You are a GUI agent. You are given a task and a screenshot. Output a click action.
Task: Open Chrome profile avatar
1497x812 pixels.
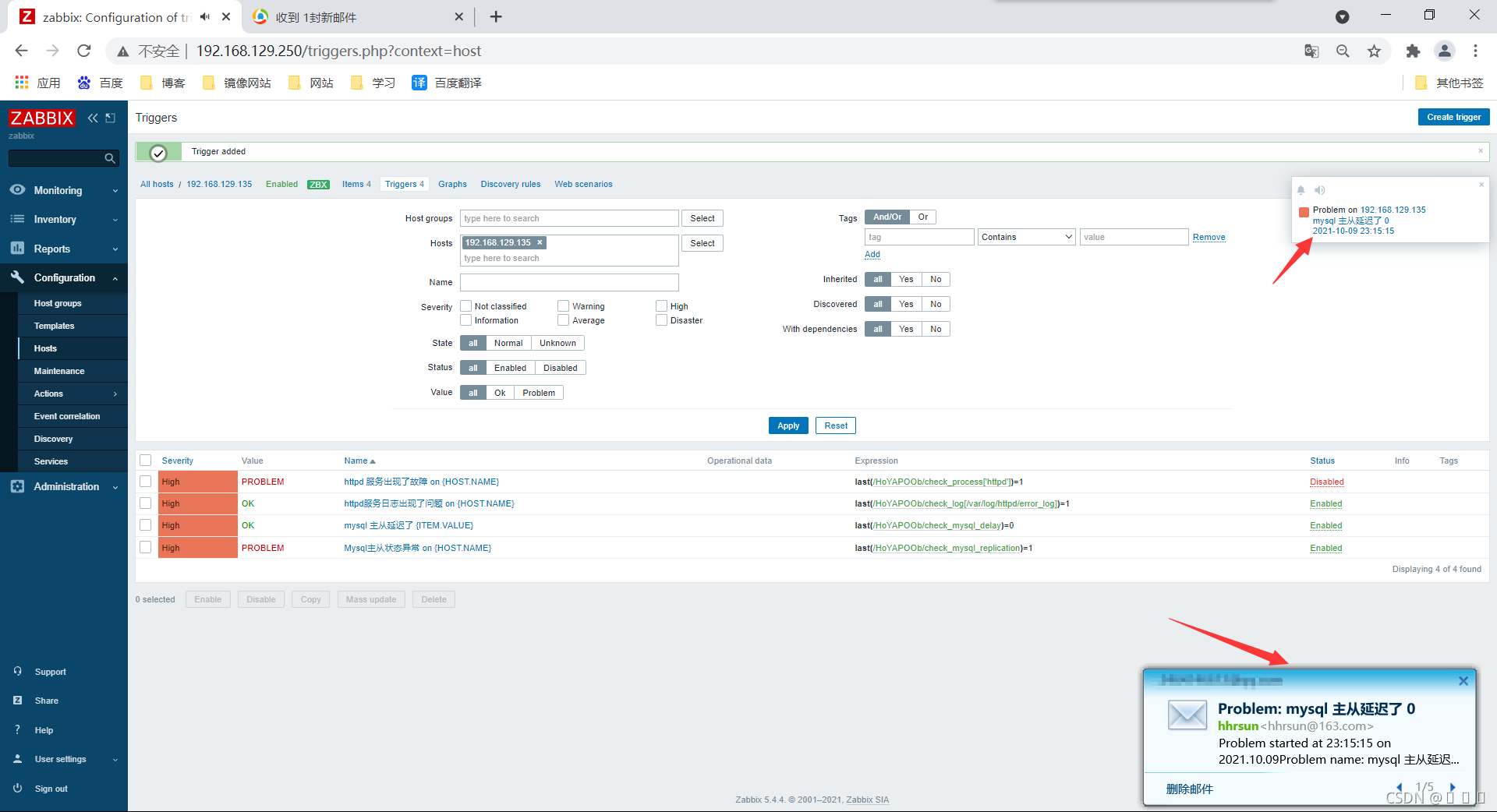tap(1445, 51)
